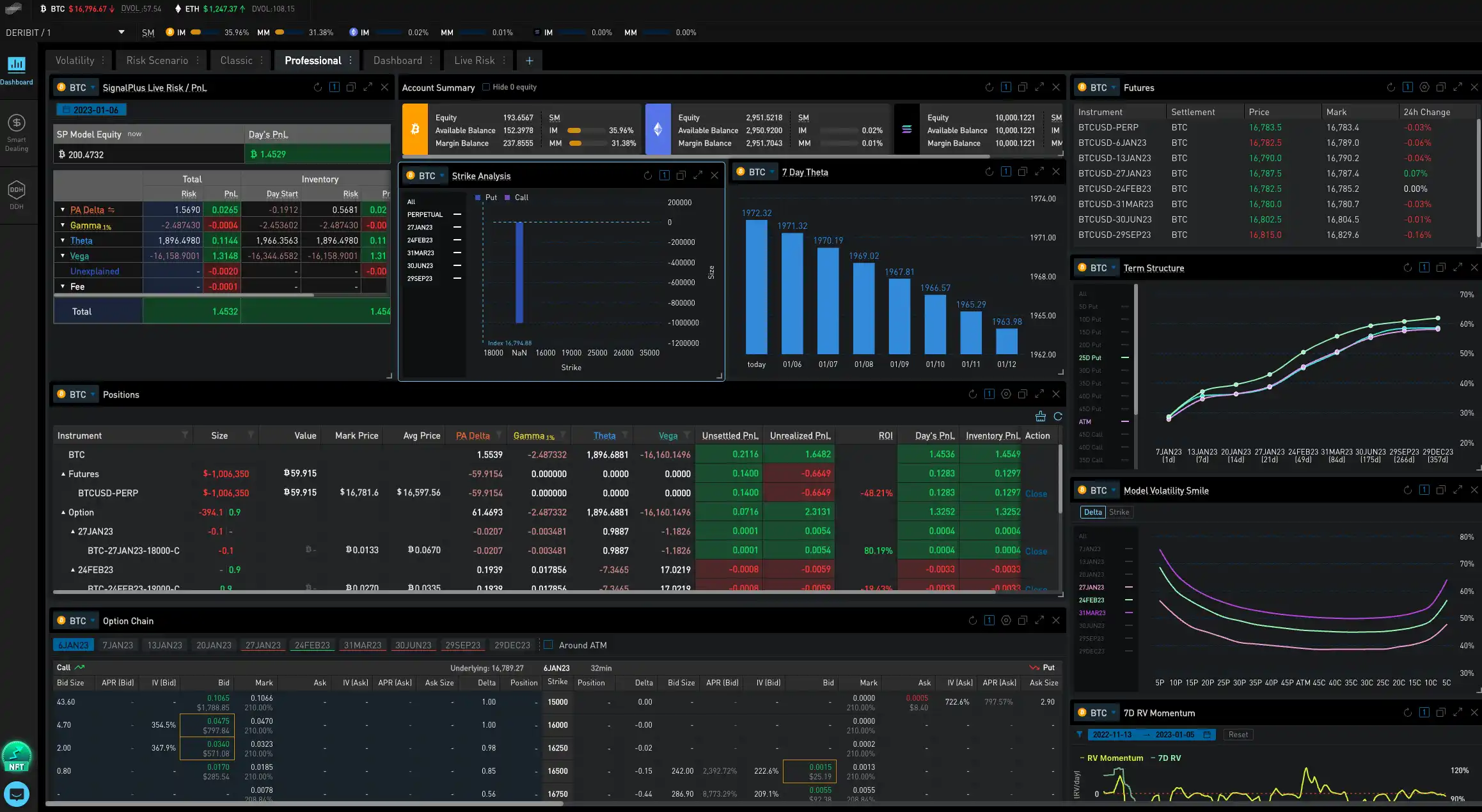The width and height of the screenshot is (1482, 812).
Task: Toggle the 25D Put line in Term Structure
Action: [x=1104, y=357]
